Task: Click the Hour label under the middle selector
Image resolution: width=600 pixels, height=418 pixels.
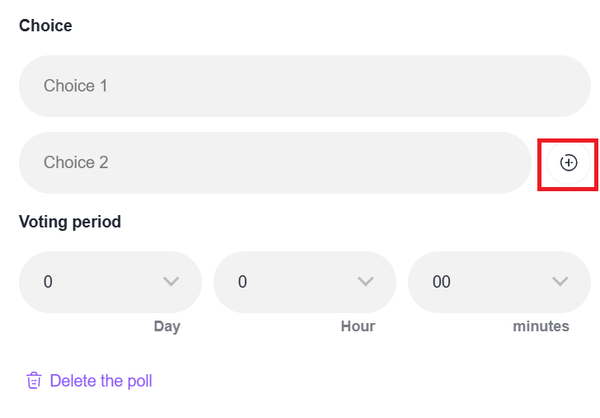Action: [x=357, y=326]
